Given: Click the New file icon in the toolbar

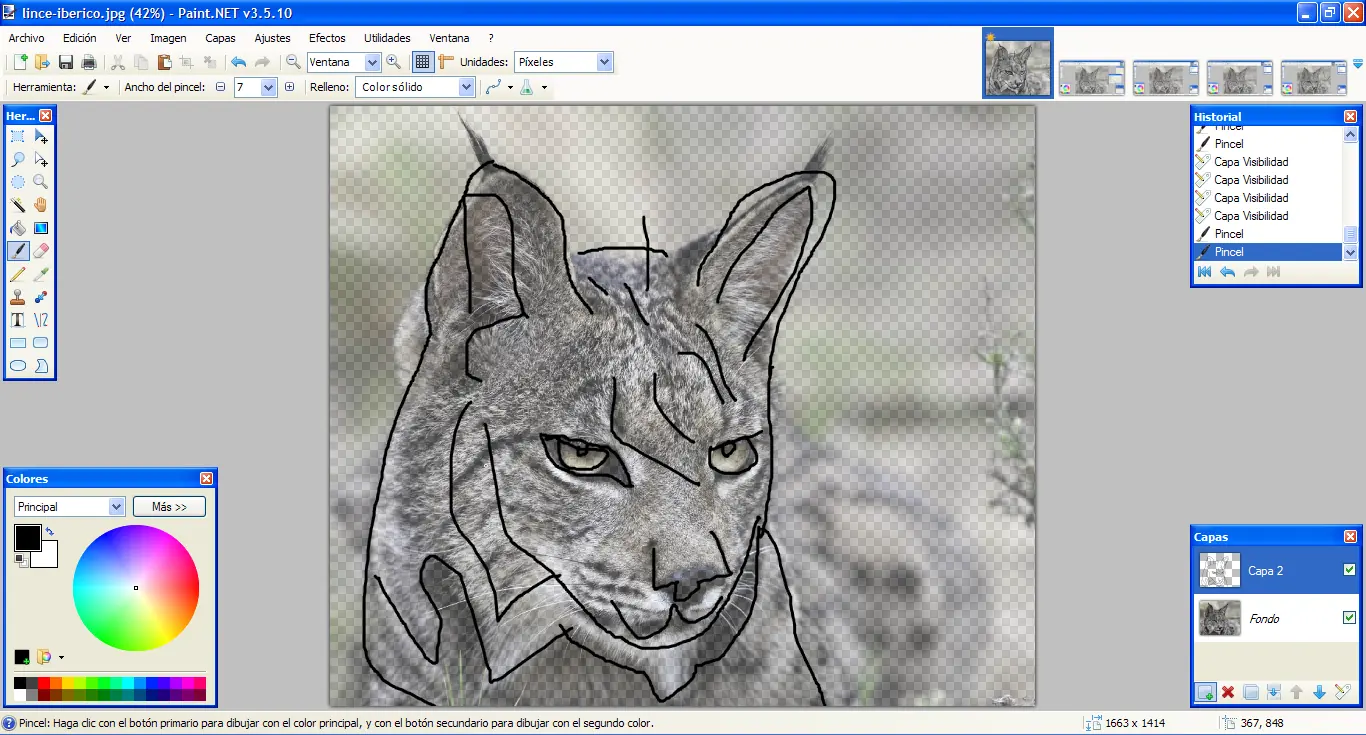Looking at the screenshot, I should point(20,62).
